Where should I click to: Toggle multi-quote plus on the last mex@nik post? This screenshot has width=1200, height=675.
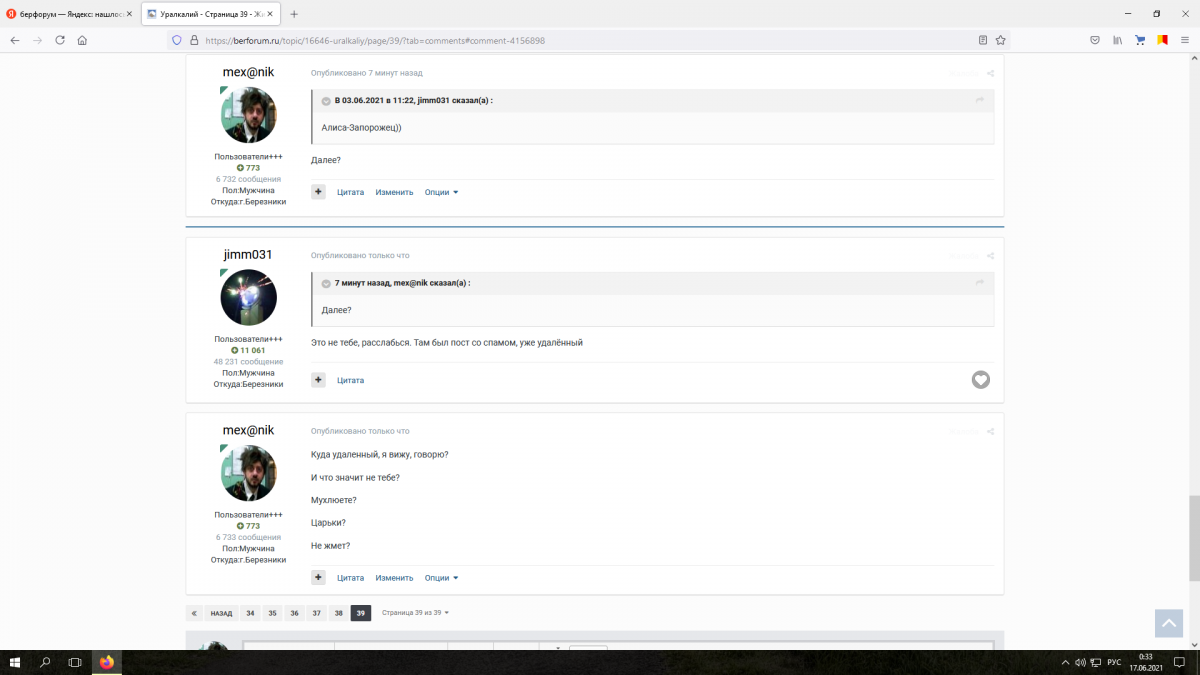pos(318,577)
